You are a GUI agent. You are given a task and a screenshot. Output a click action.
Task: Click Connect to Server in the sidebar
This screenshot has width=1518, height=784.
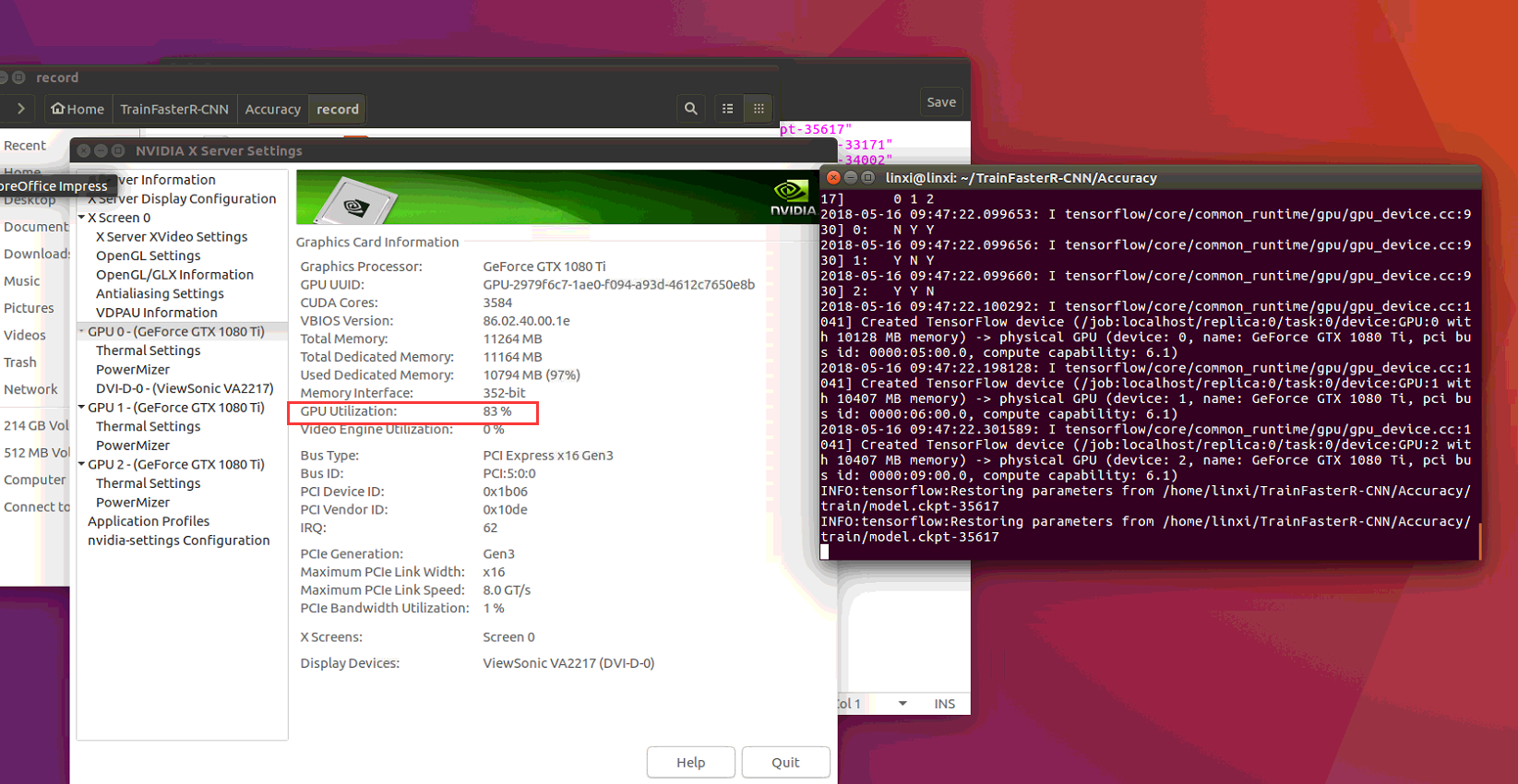(36, 506)
